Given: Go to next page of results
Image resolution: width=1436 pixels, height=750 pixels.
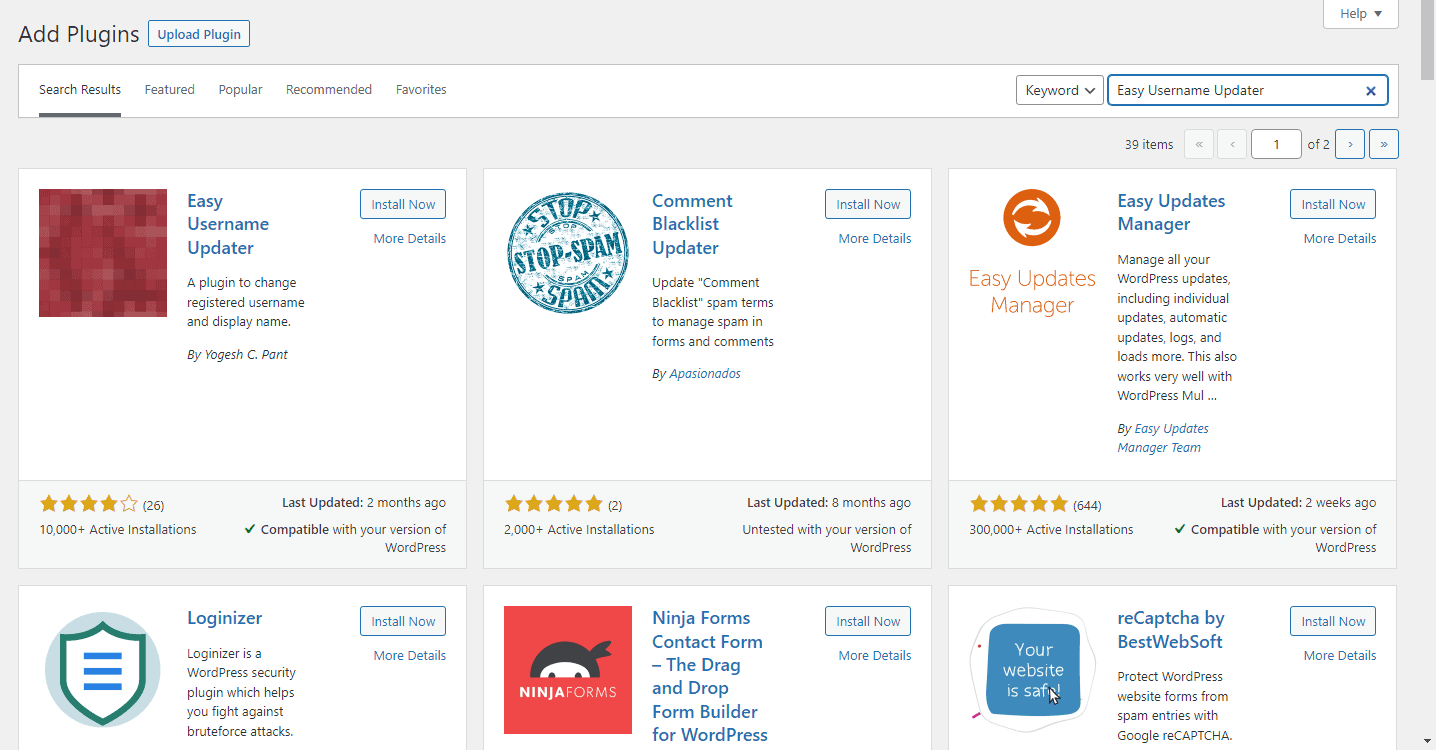Looking at the screenshot, I should pos(1350,144).
